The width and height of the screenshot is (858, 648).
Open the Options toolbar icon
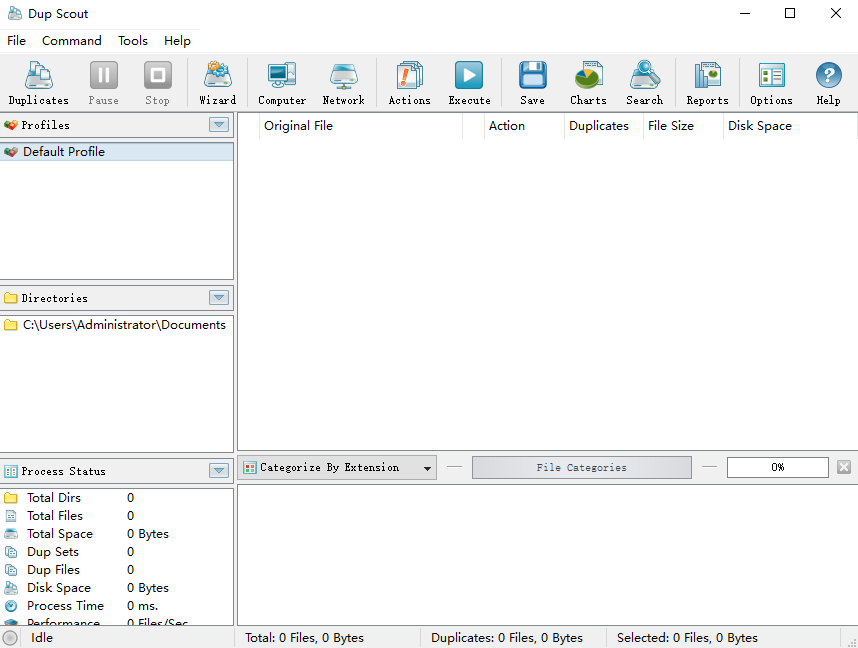[x=771, y=83]
